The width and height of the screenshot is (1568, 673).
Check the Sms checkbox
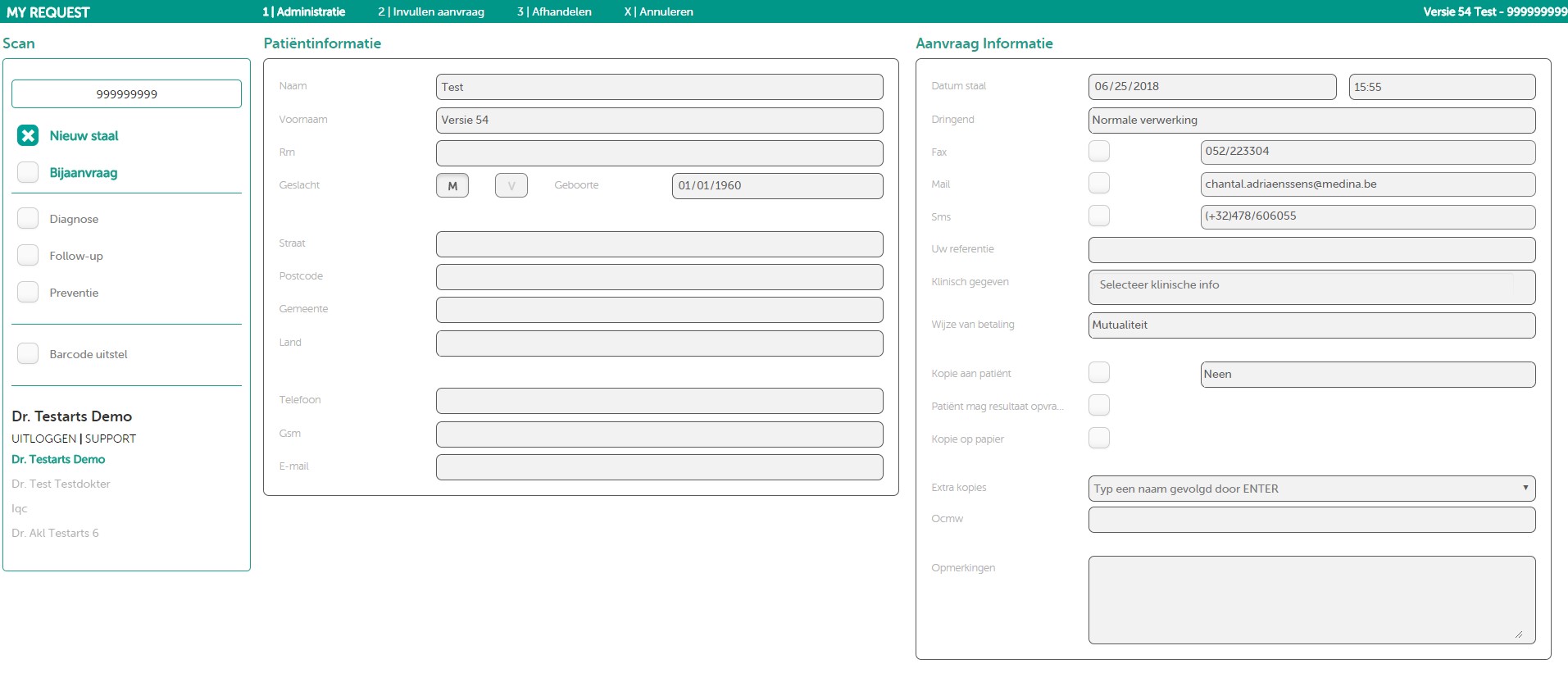(1099, 216)
